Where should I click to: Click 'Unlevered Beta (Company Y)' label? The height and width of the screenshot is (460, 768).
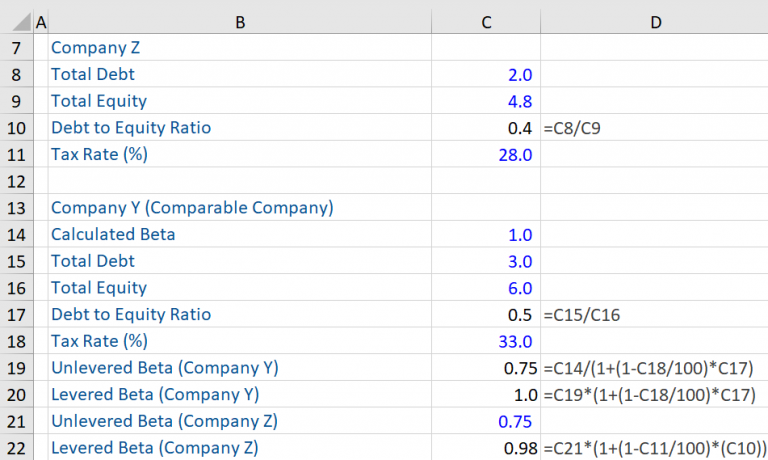point(164,368)
